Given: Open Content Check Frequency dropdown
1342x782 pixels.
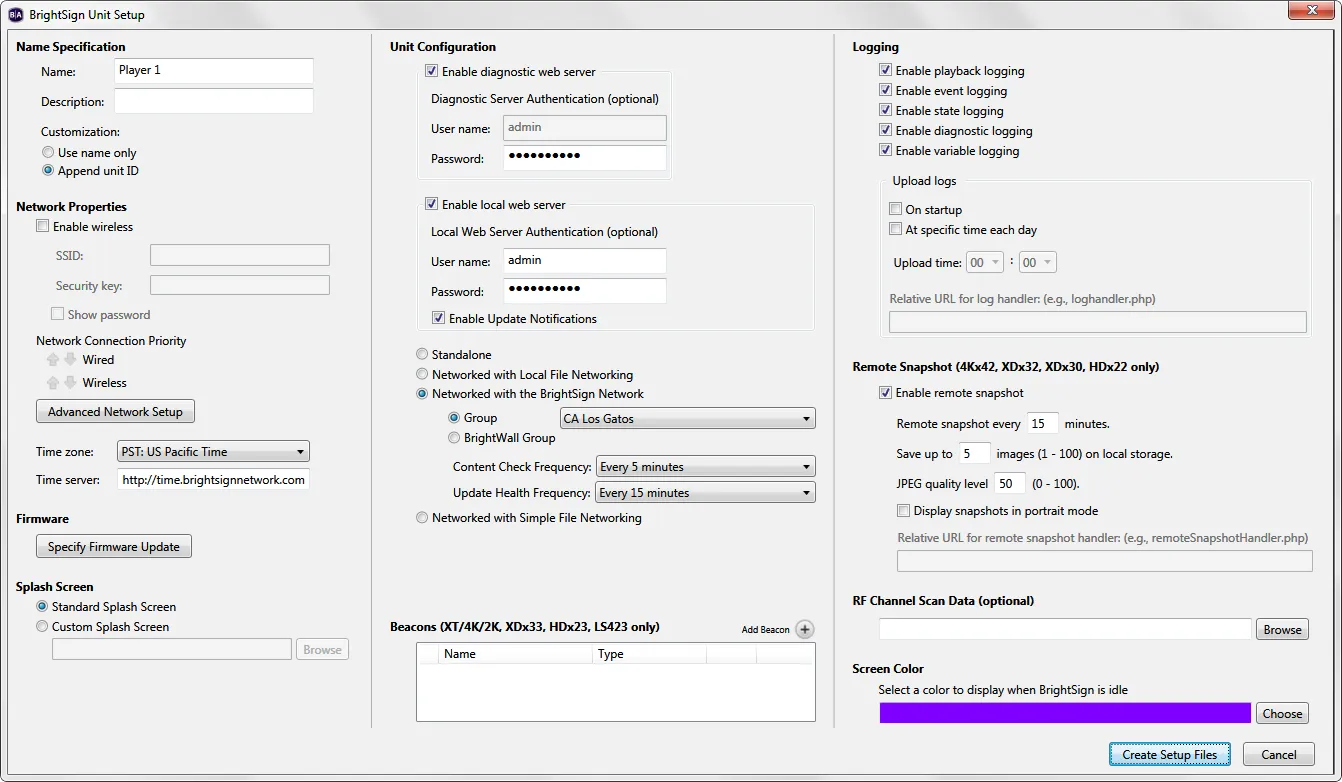Looking at the screenshot, I should (705, 467).
